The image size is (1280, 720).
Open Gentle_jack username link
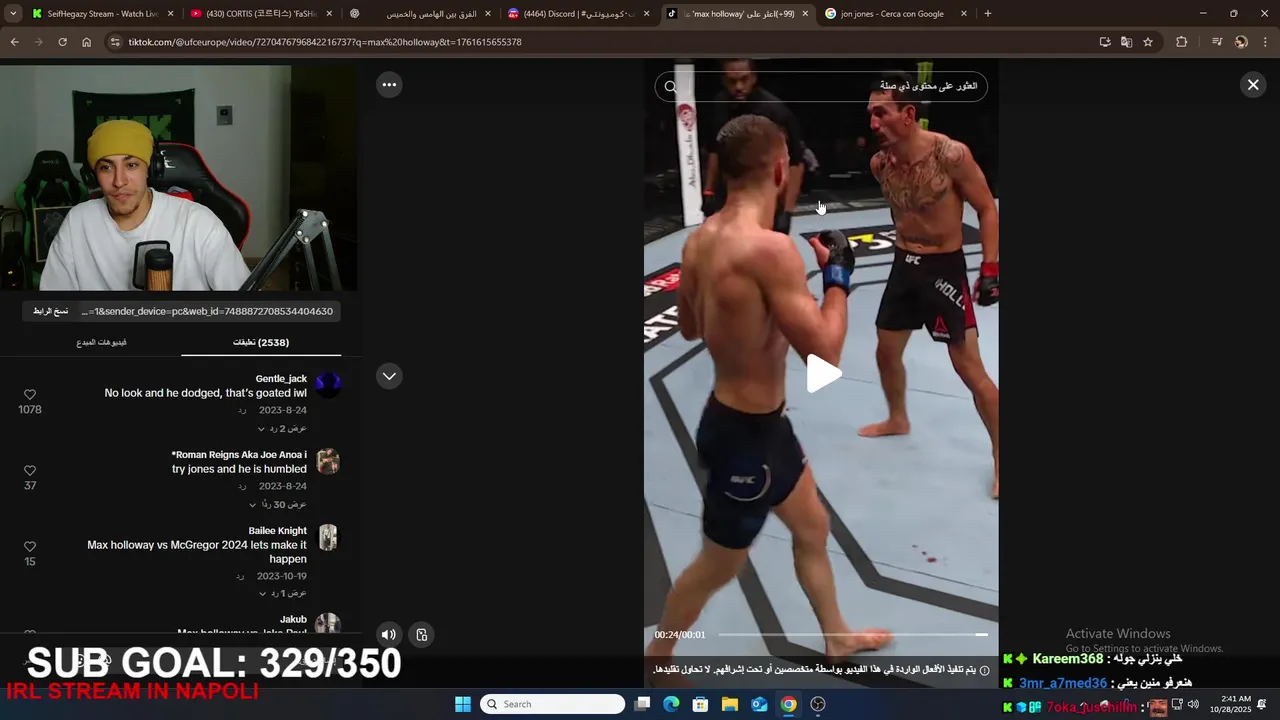(x=281, y=378)
